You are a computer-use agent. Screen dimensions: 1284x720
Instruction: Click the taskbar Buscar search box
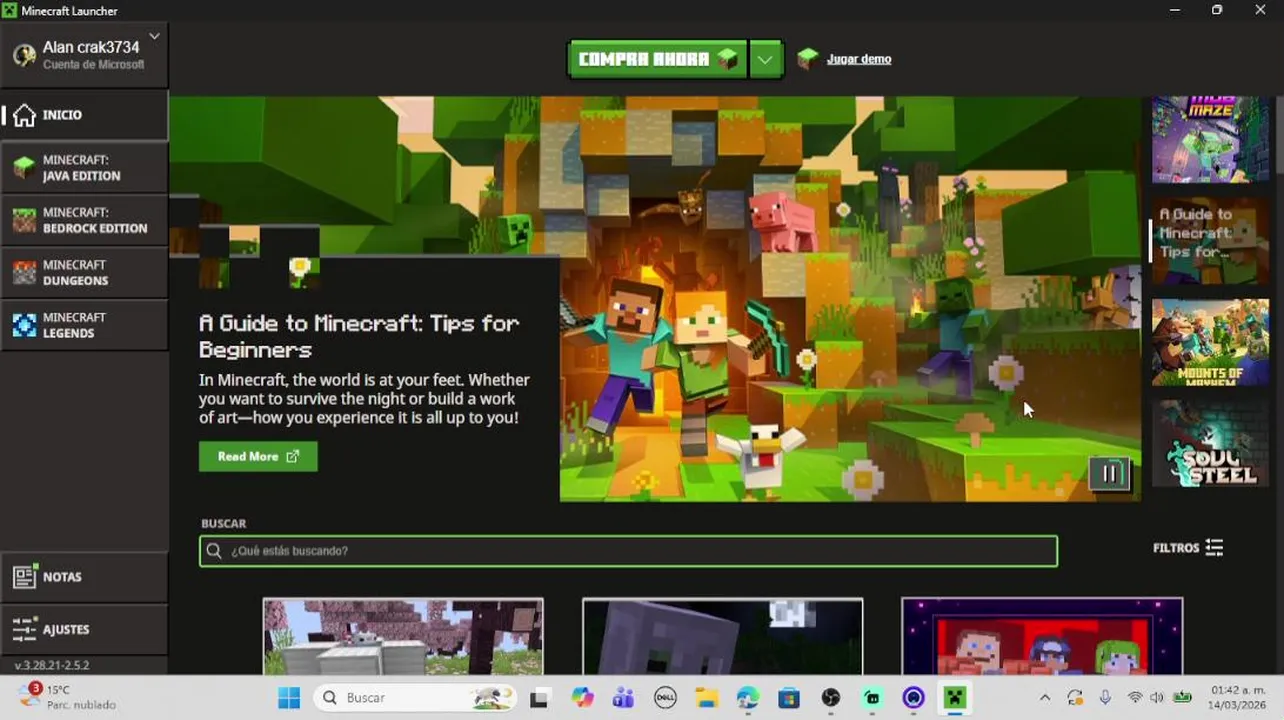point(415,698)
